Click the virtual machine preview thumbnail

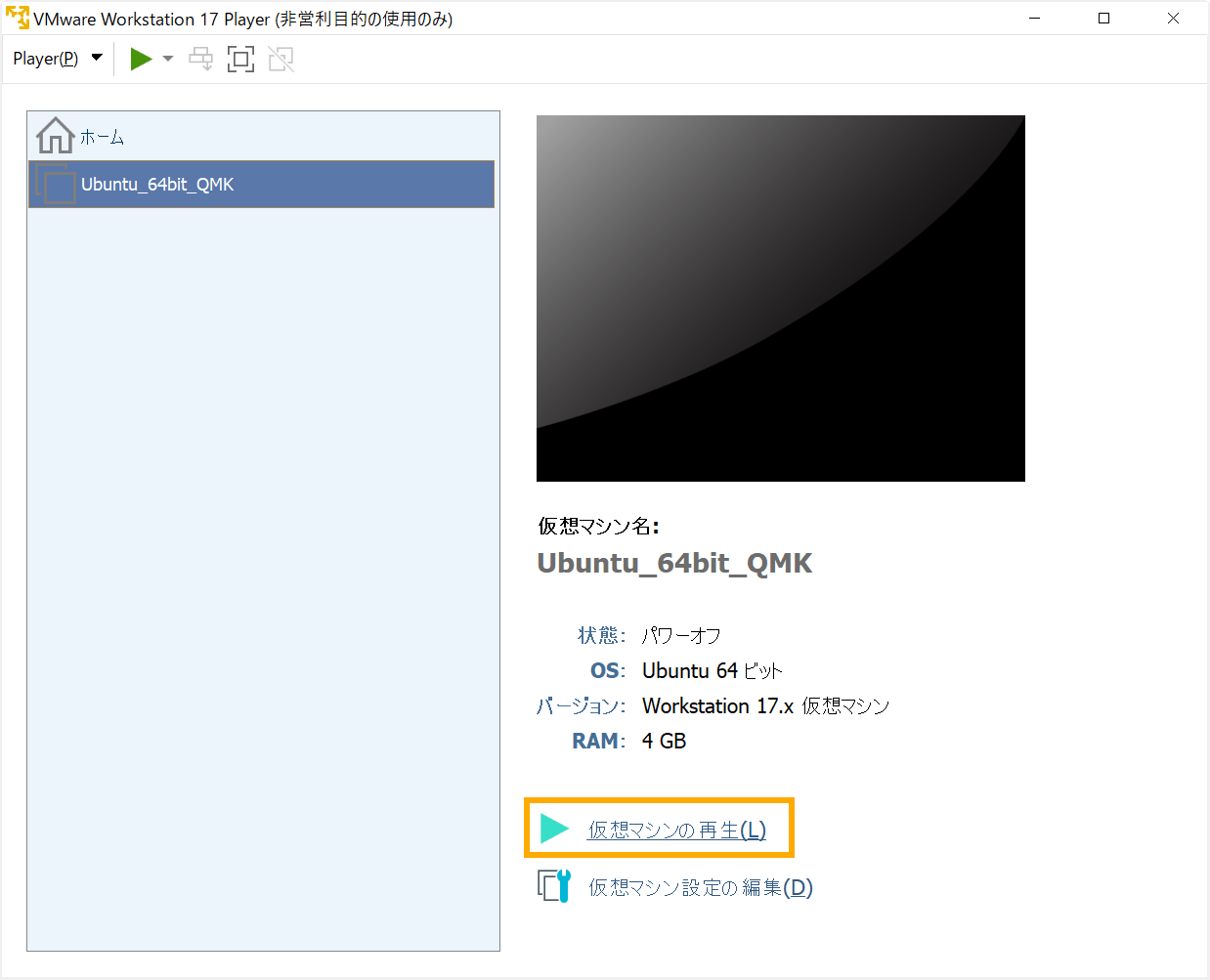[780, 298]
